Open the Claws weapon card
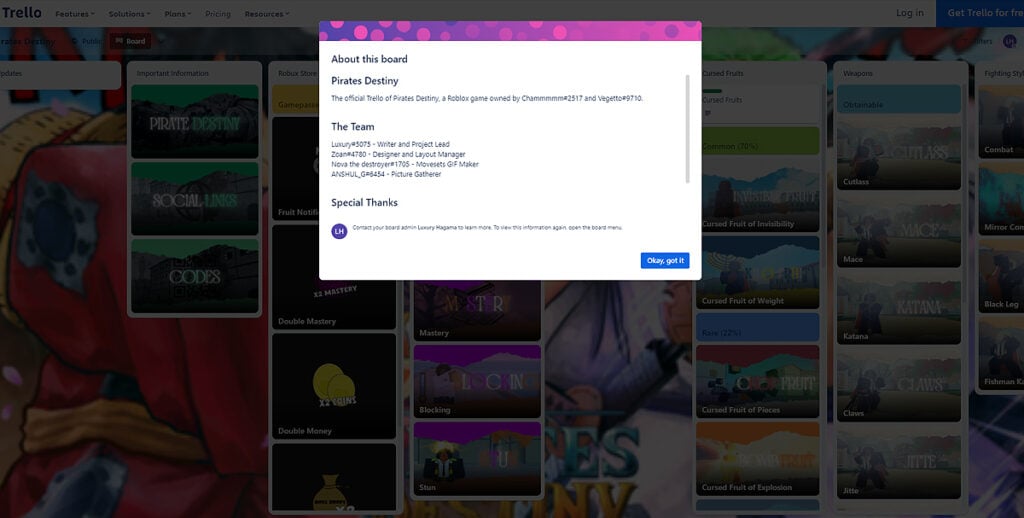Screen dimensions: 1024x518 pyautogui.click(x=899, y=385)
